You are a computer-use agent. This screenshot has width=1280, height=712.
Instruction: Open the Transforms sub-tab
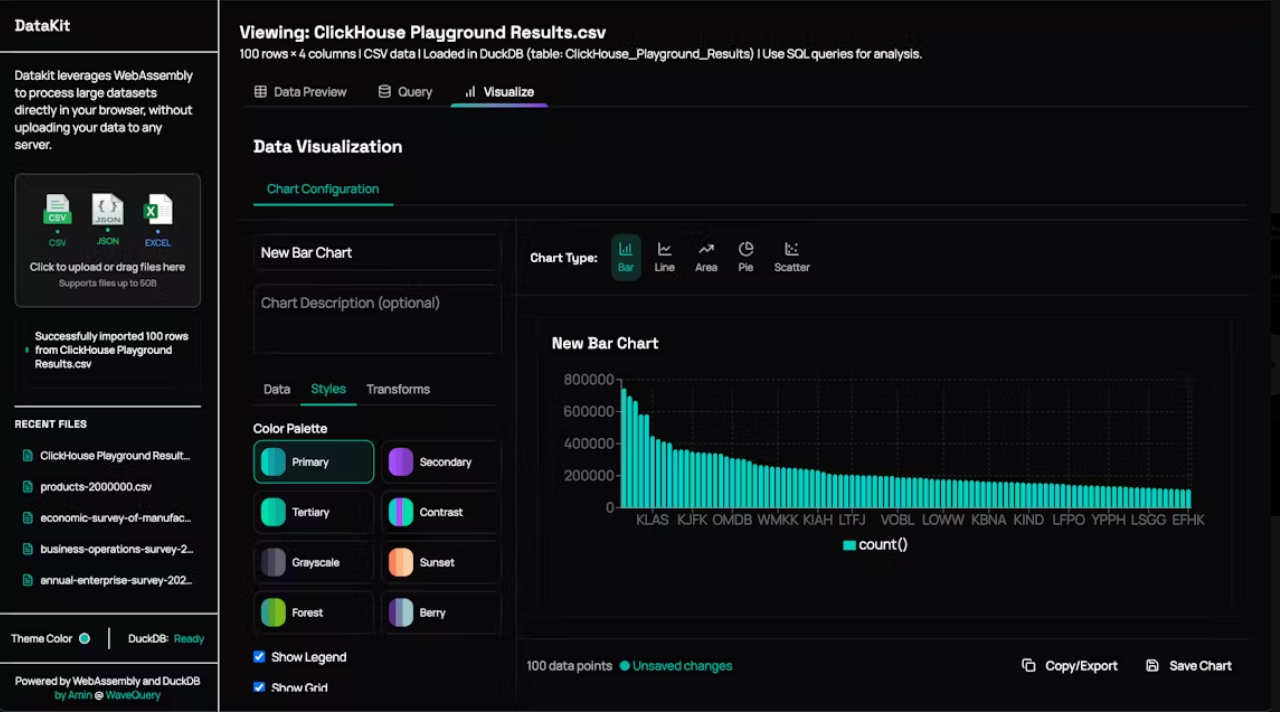[x=398, y=389]
